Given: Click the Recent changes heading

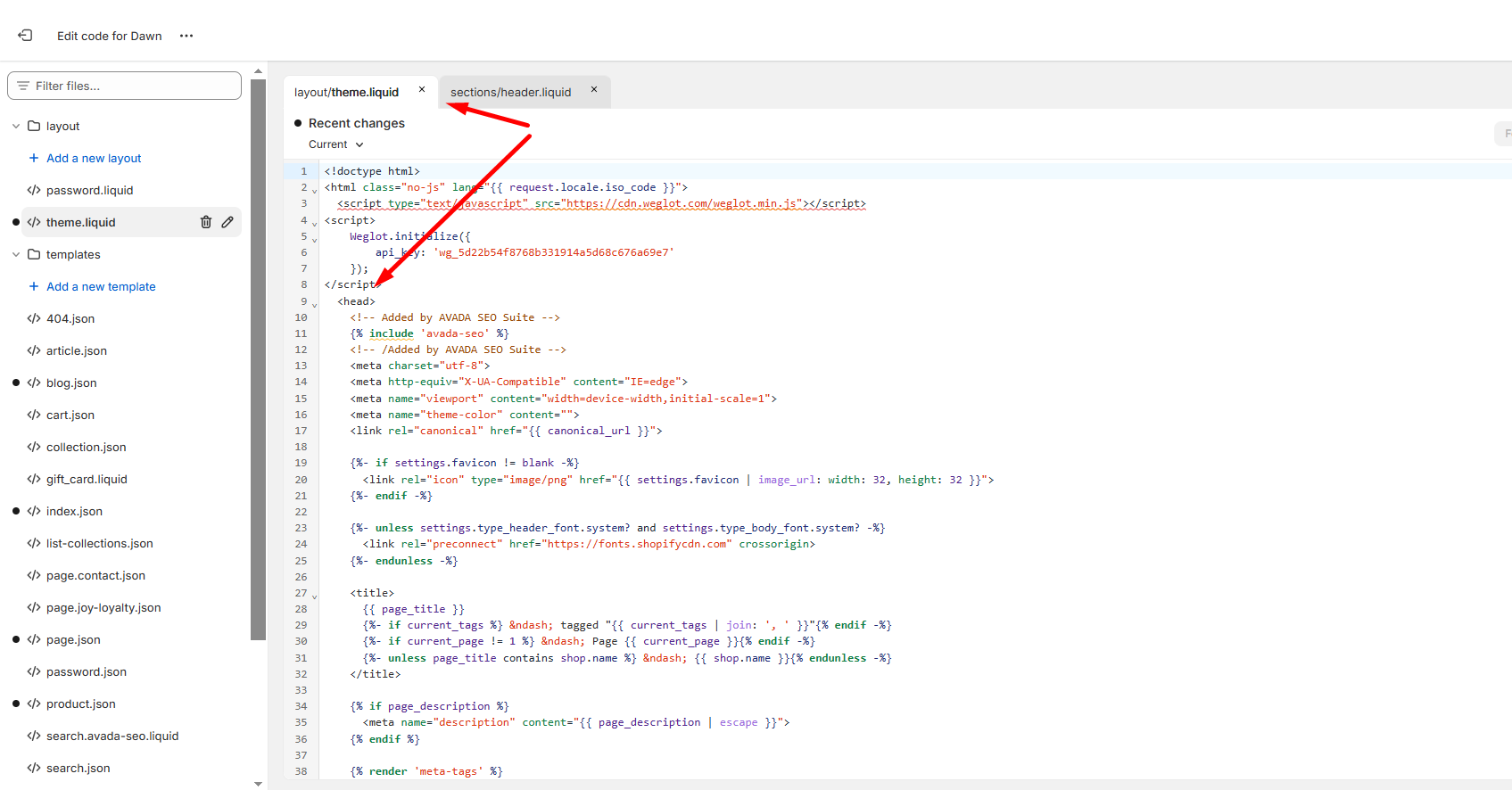Looking at the screenshot, I should click(357, 123).
